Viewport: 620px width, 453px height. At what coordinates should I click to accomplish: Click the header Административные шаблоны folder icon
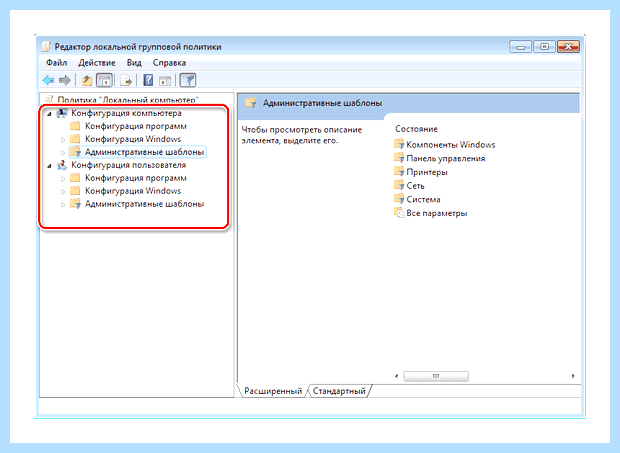click(251, 103)
